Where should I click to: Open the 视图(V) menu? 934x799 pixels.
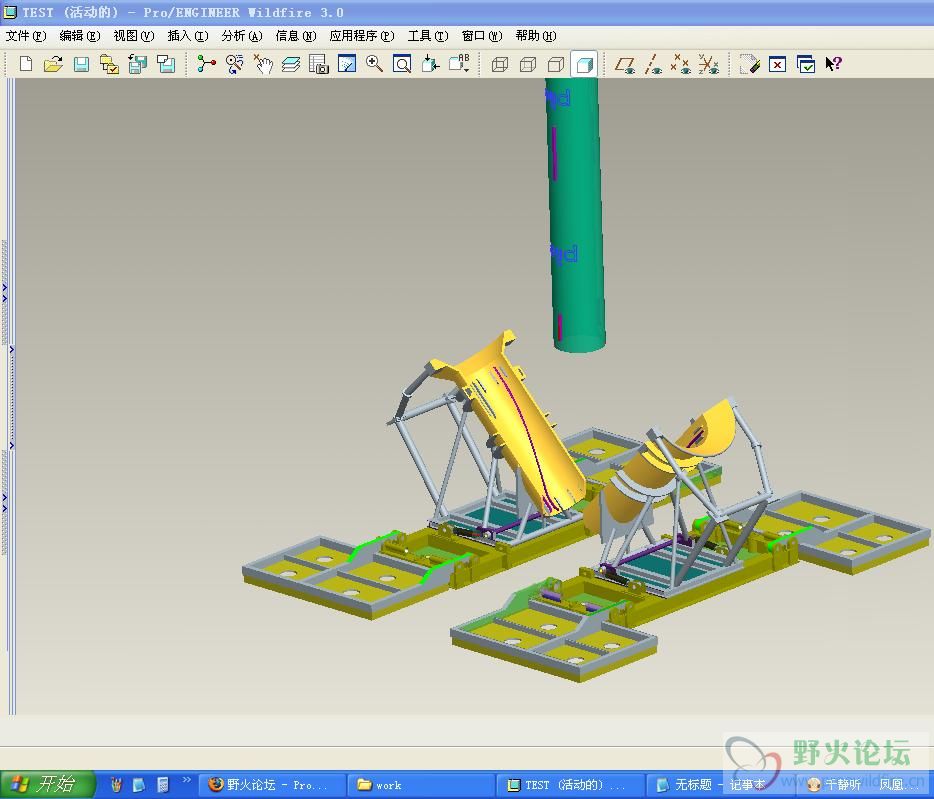(134, 36)
